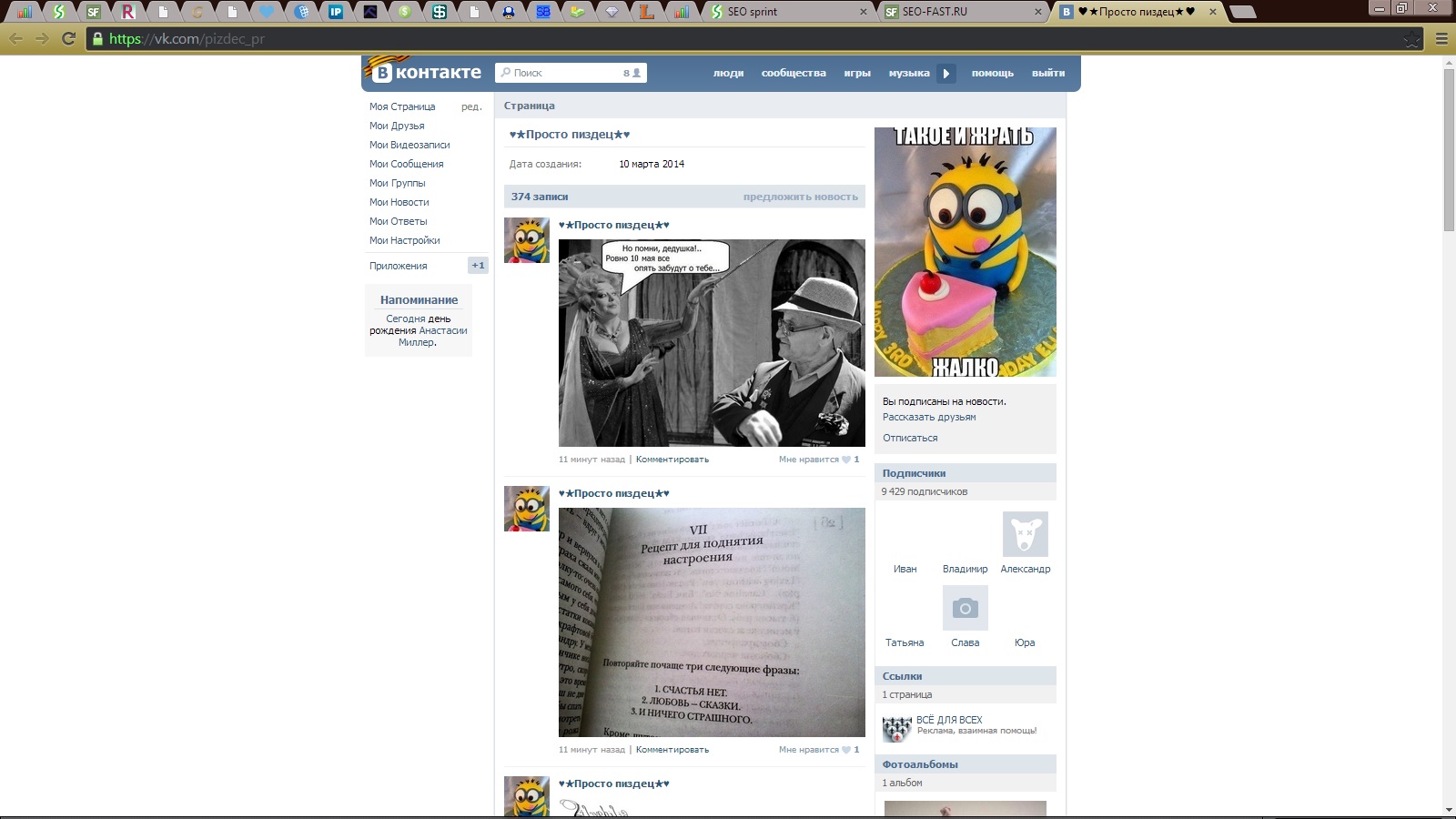This screenshot has height=819, width=1456.
Task: Open the Chrome hamburger menu
Action: pos(1441,39)
